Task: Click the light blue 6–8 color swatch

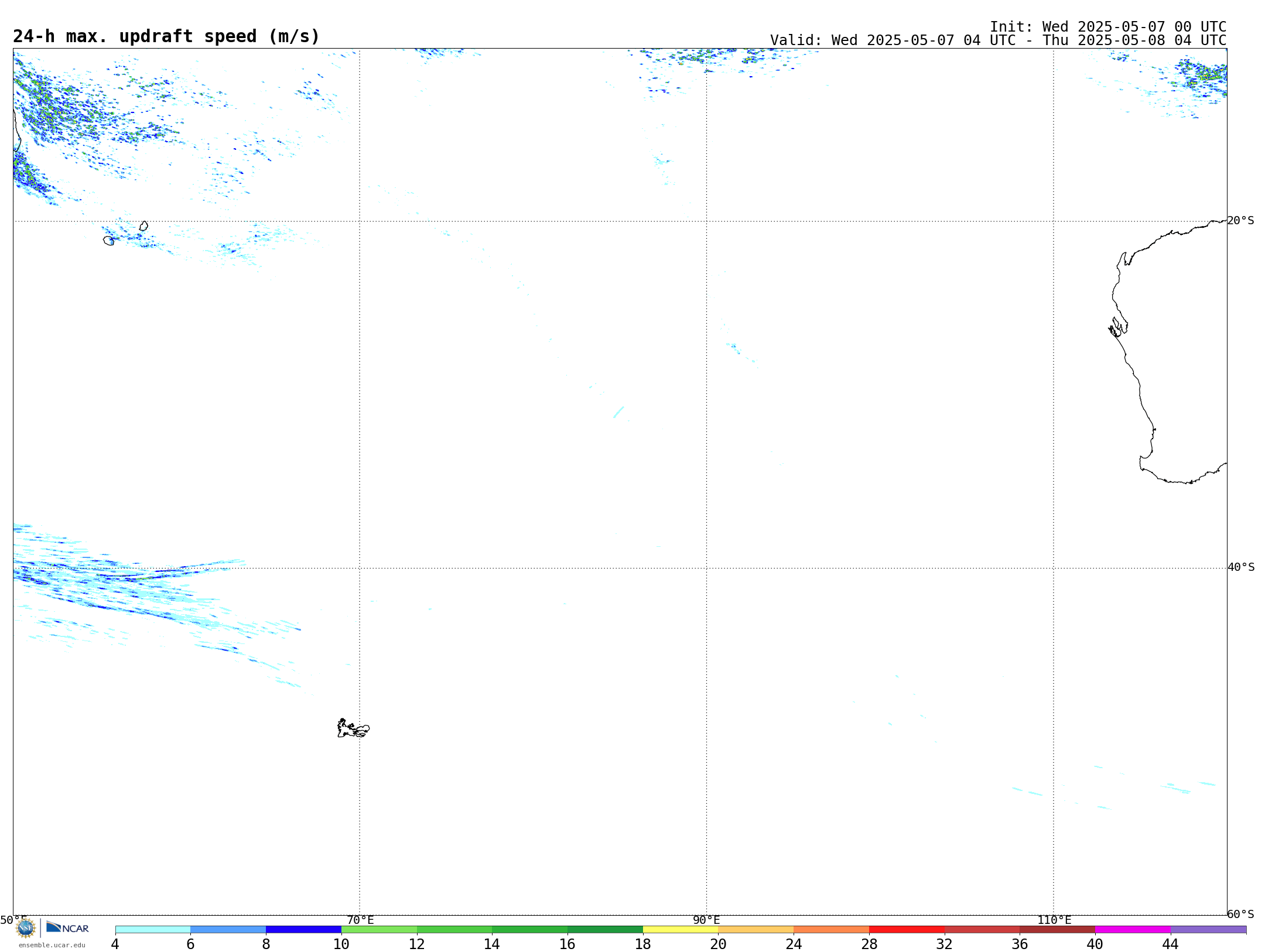Action: 228,929
